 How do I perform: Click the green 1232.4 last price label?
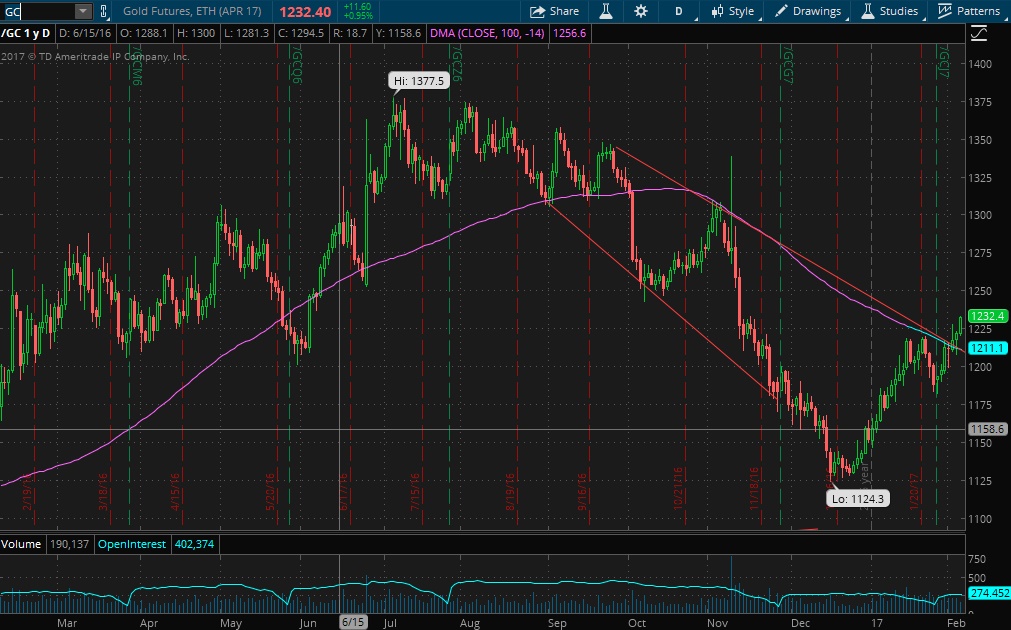987,316
